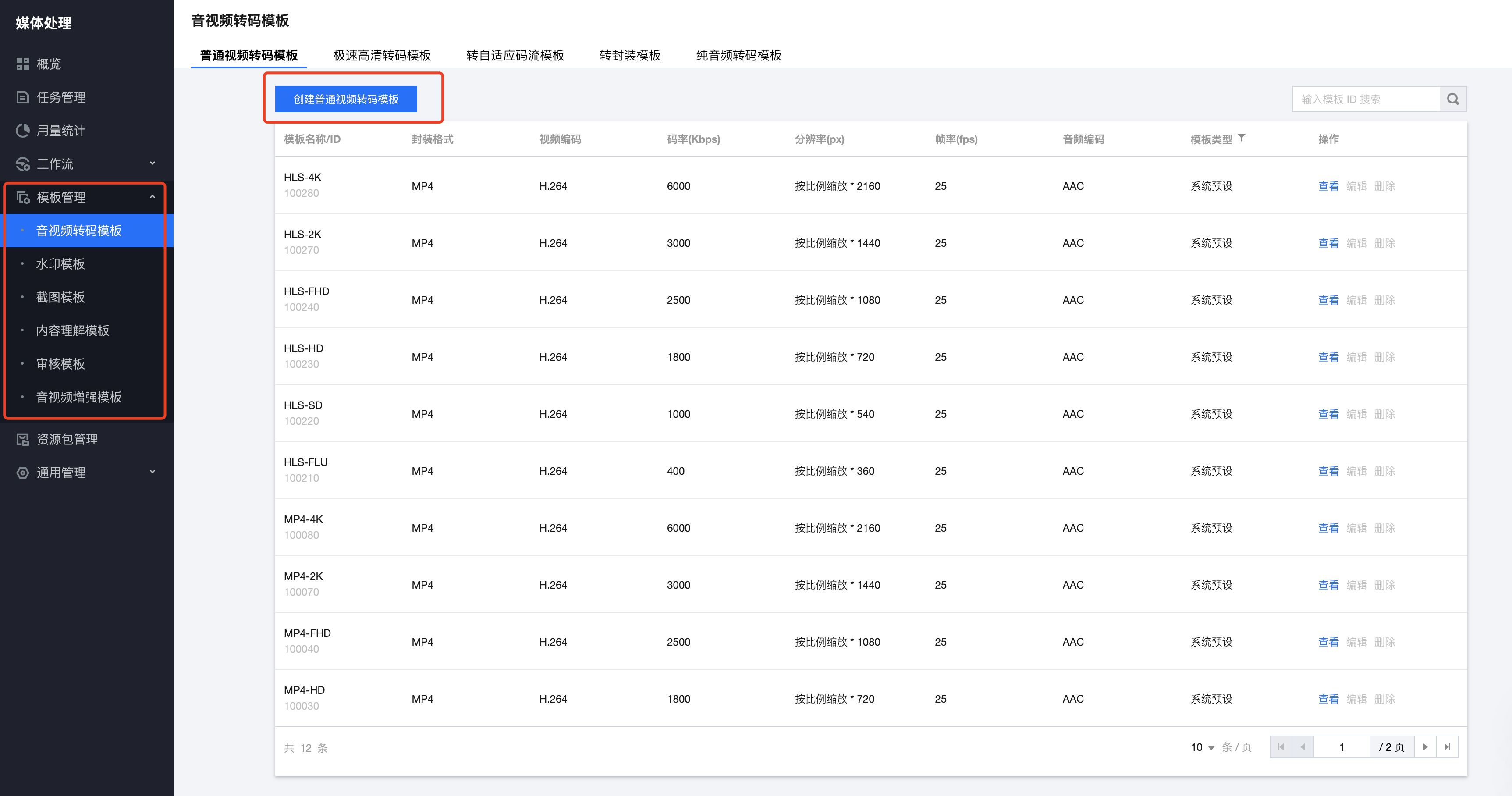
Task: Click 按比例缩放 * 540 resolution cell
Action: click(x=834, y=414)
